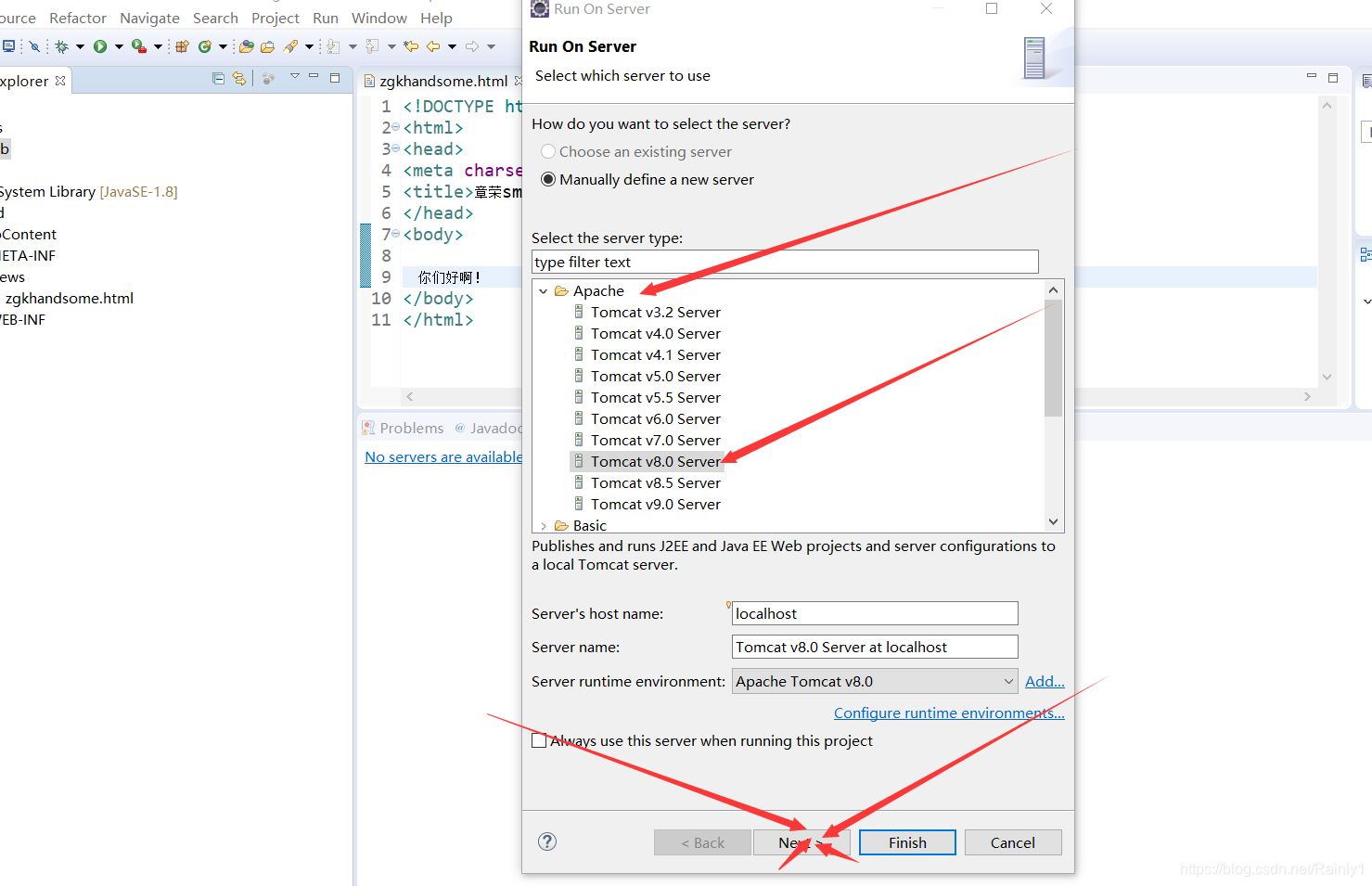Click the Forward navigation arrow icon
The width and height of the screenshot is (1372, 886).
click(x=472, y=46)
